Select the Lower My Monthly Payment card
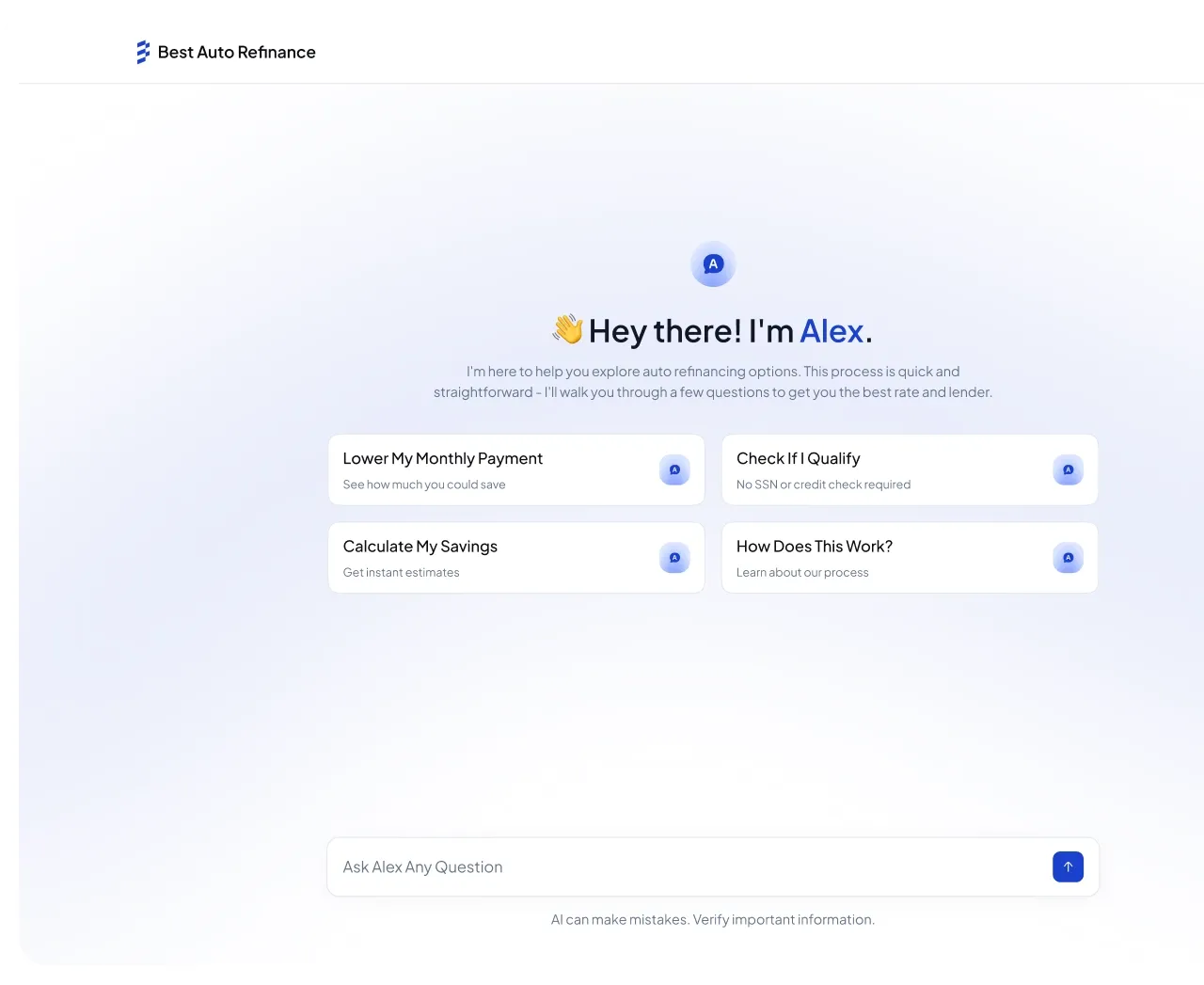The image size is (1204, 985). (x=516, y=469)
